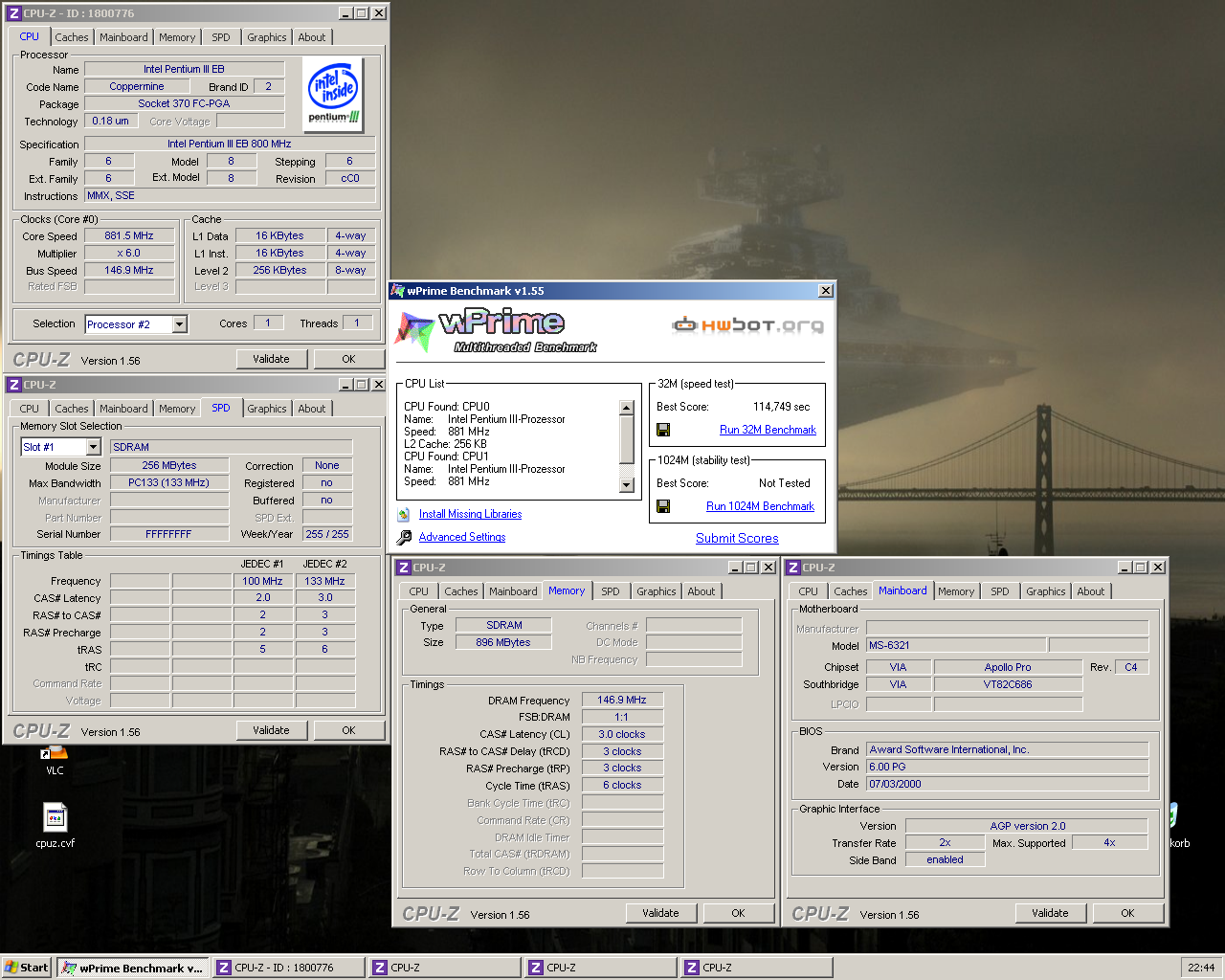Activate the CPU-Z - ID : 1800776 taskbar button
Image resolution: width=1225 pixels, height=980 pixels.
pos(288,968)
